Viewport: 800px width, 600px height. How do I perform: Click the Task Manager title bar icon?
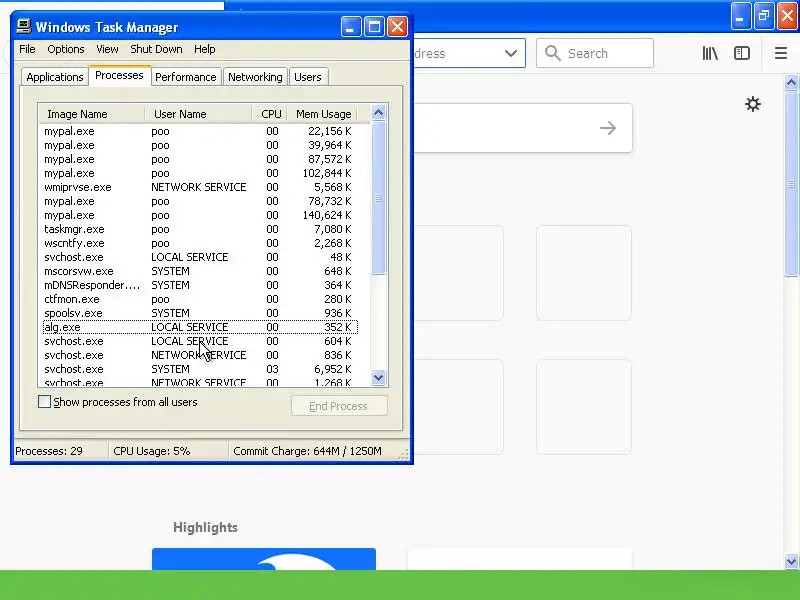(x=23, y=26)
